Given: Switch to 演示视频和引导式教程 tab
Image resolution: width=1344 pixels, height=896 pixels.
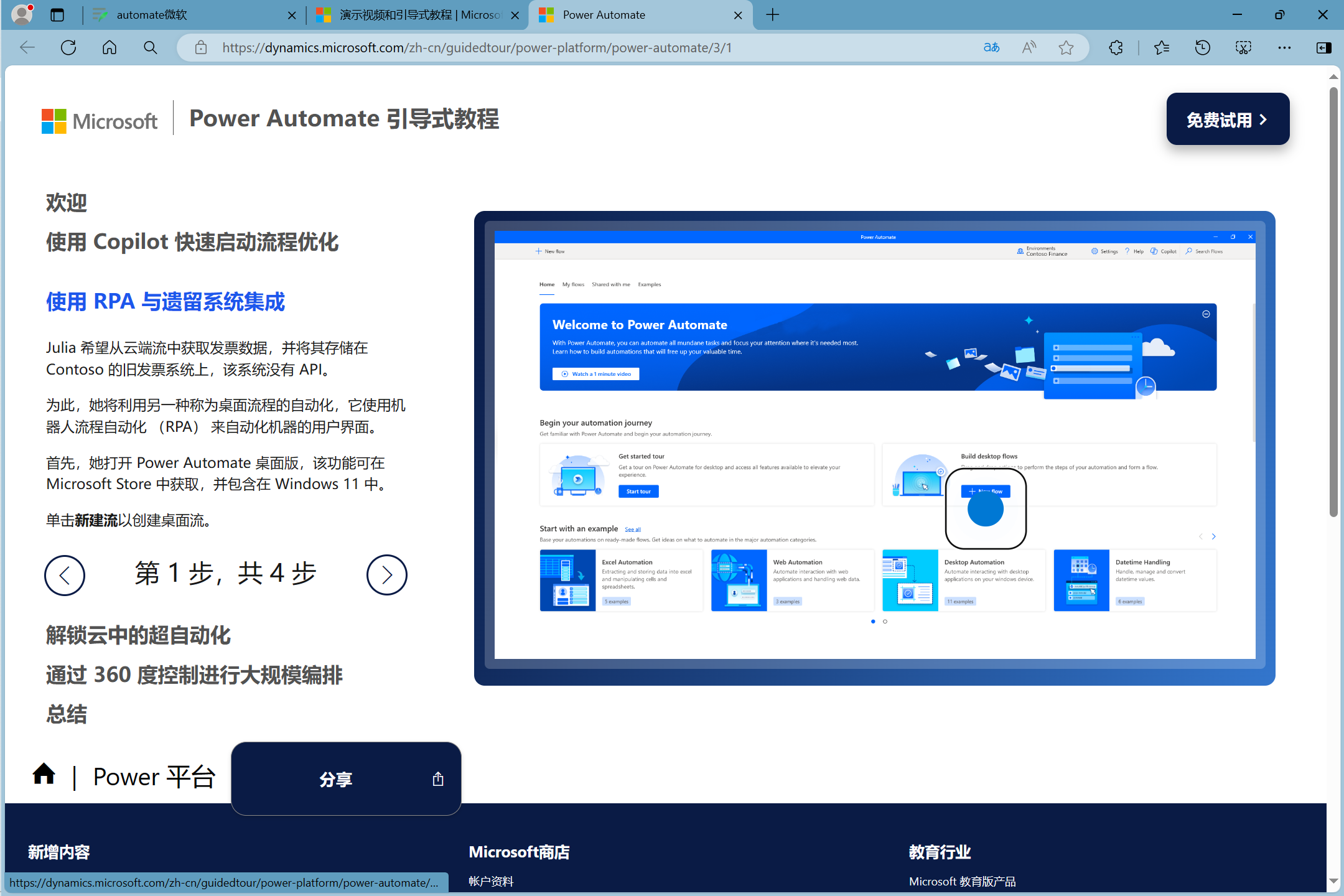Looking at the screenshot, I should click(418, 15).
